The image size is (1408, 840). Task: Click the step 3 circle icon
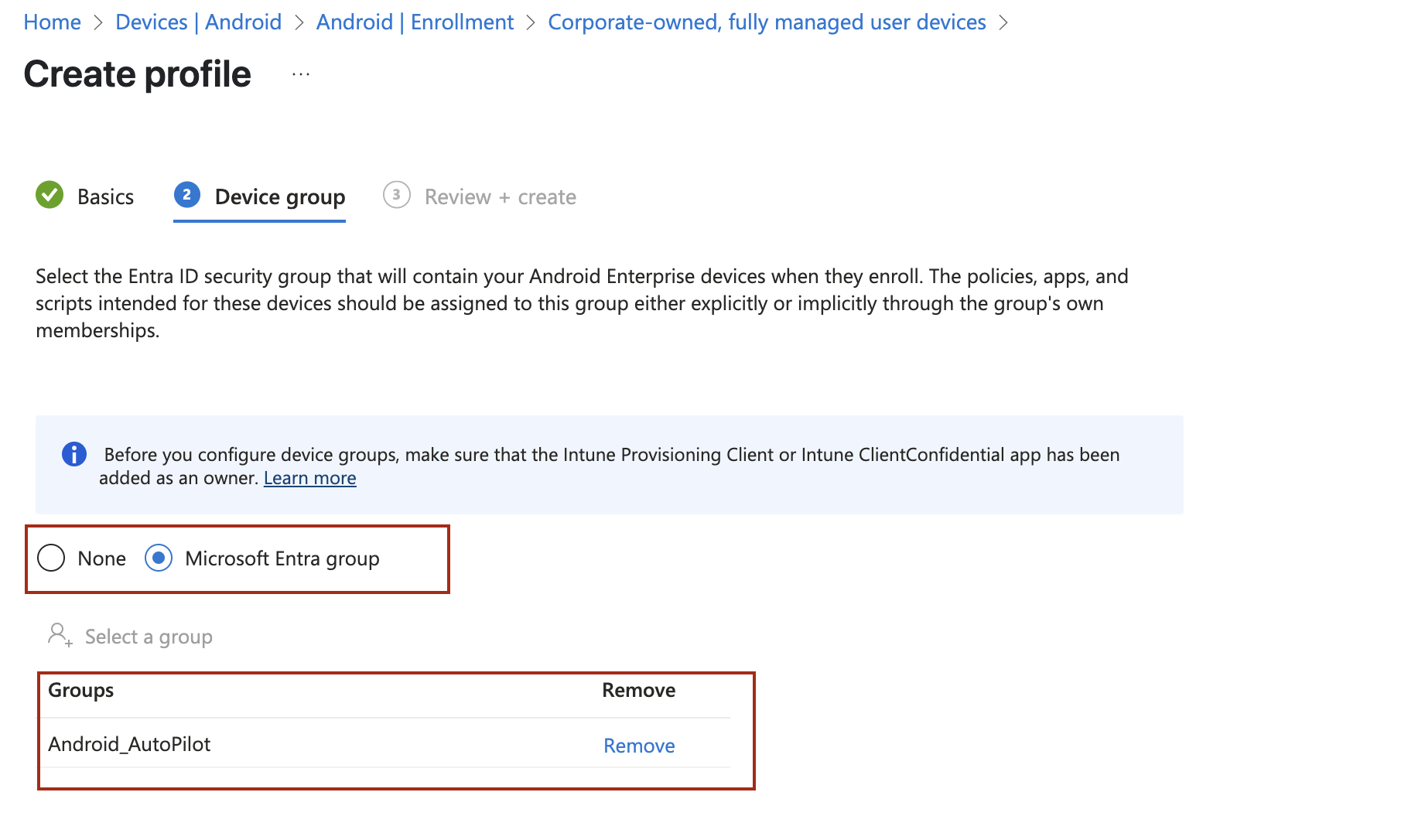(x=396, y=195)
